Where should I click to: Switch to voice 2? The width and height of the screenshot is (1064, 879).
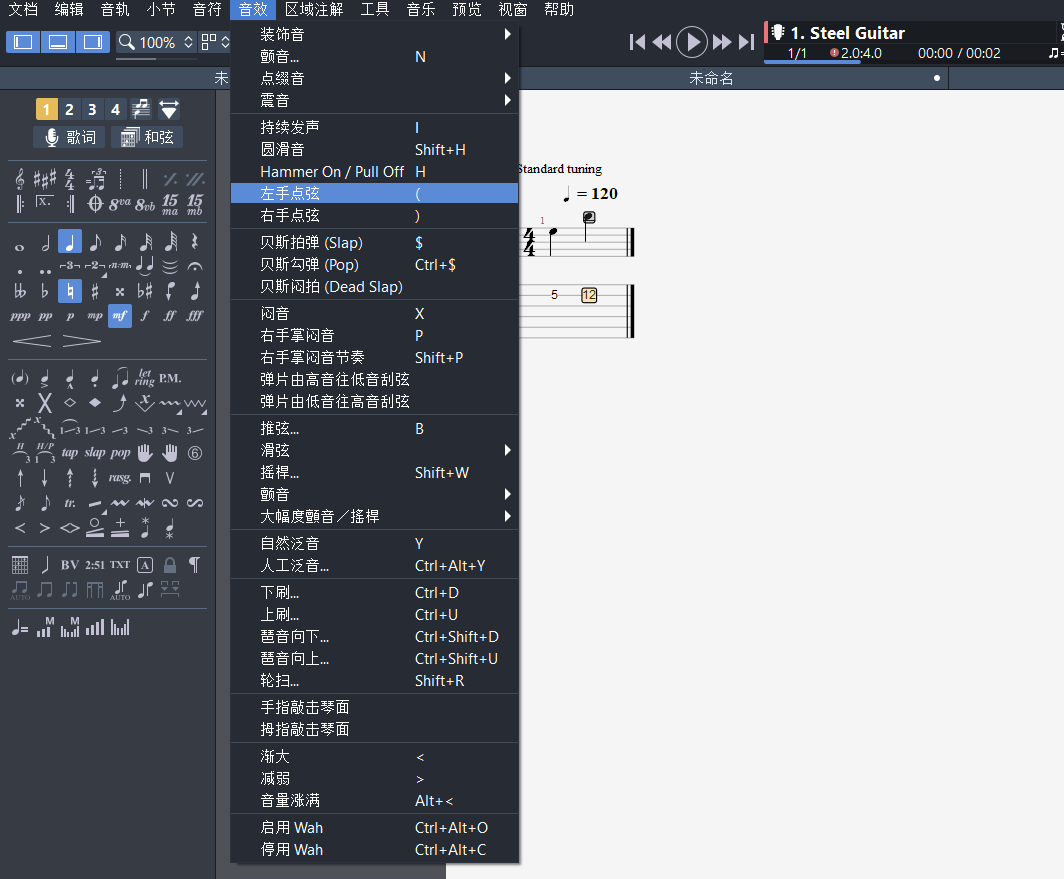69,109
